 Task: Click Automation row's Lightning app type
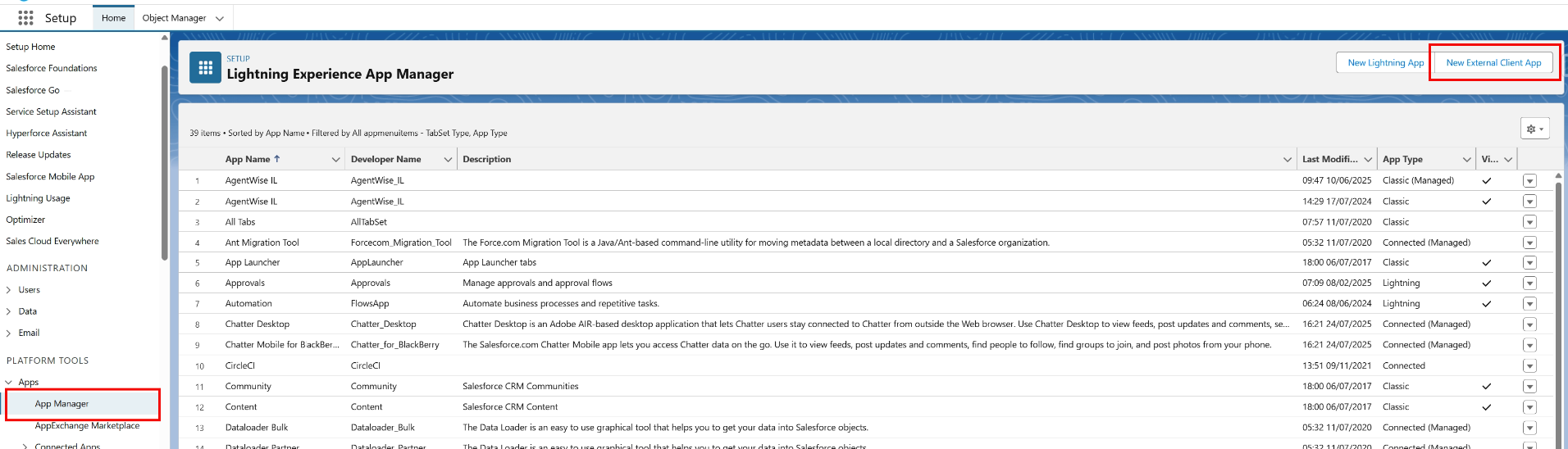(x=1401, y=304)
